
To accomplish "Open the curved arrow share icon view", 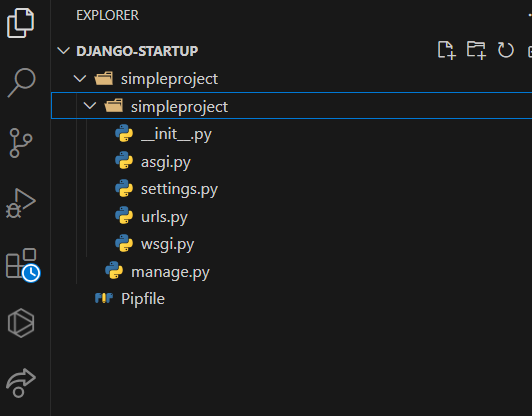I will [21, 383].
